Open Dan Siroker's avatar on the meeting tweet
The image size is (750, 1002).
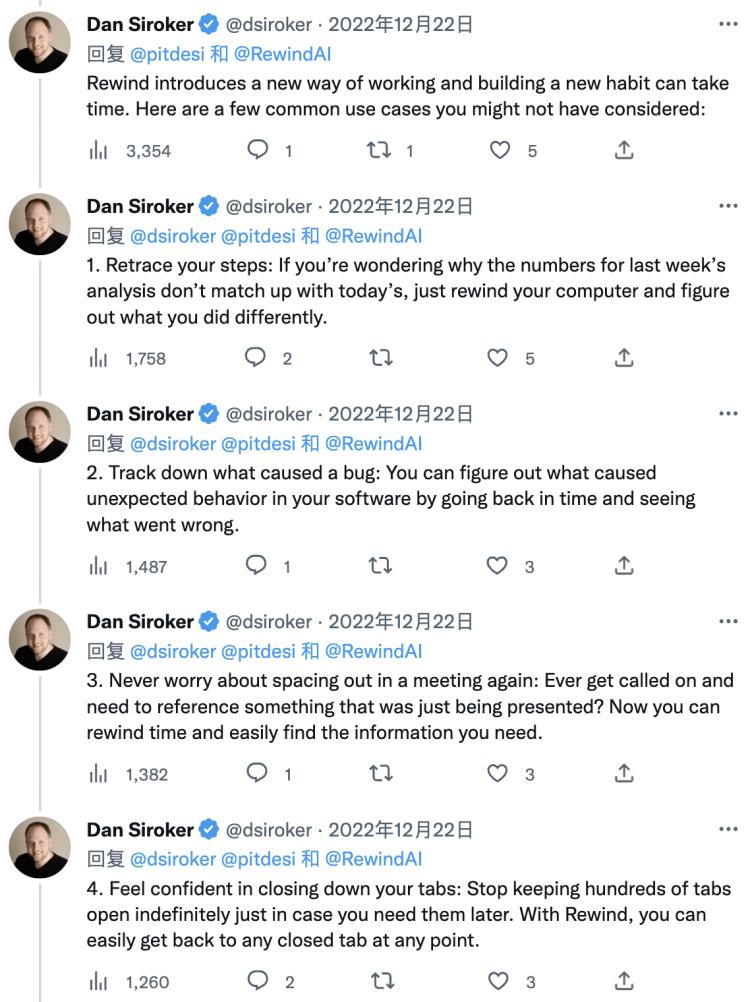click(40, 639)
